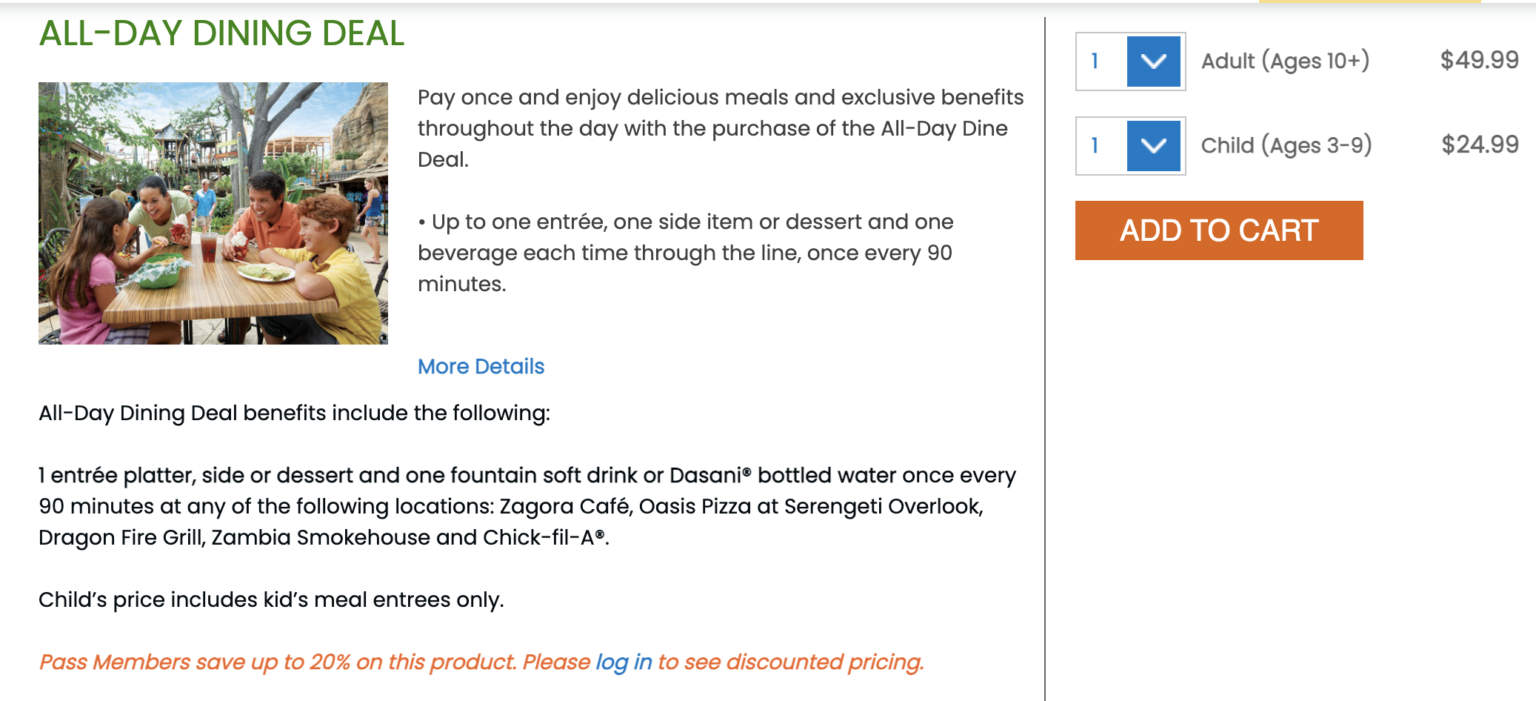Click the ALL-DAY DINING DEAL heading

222,34
